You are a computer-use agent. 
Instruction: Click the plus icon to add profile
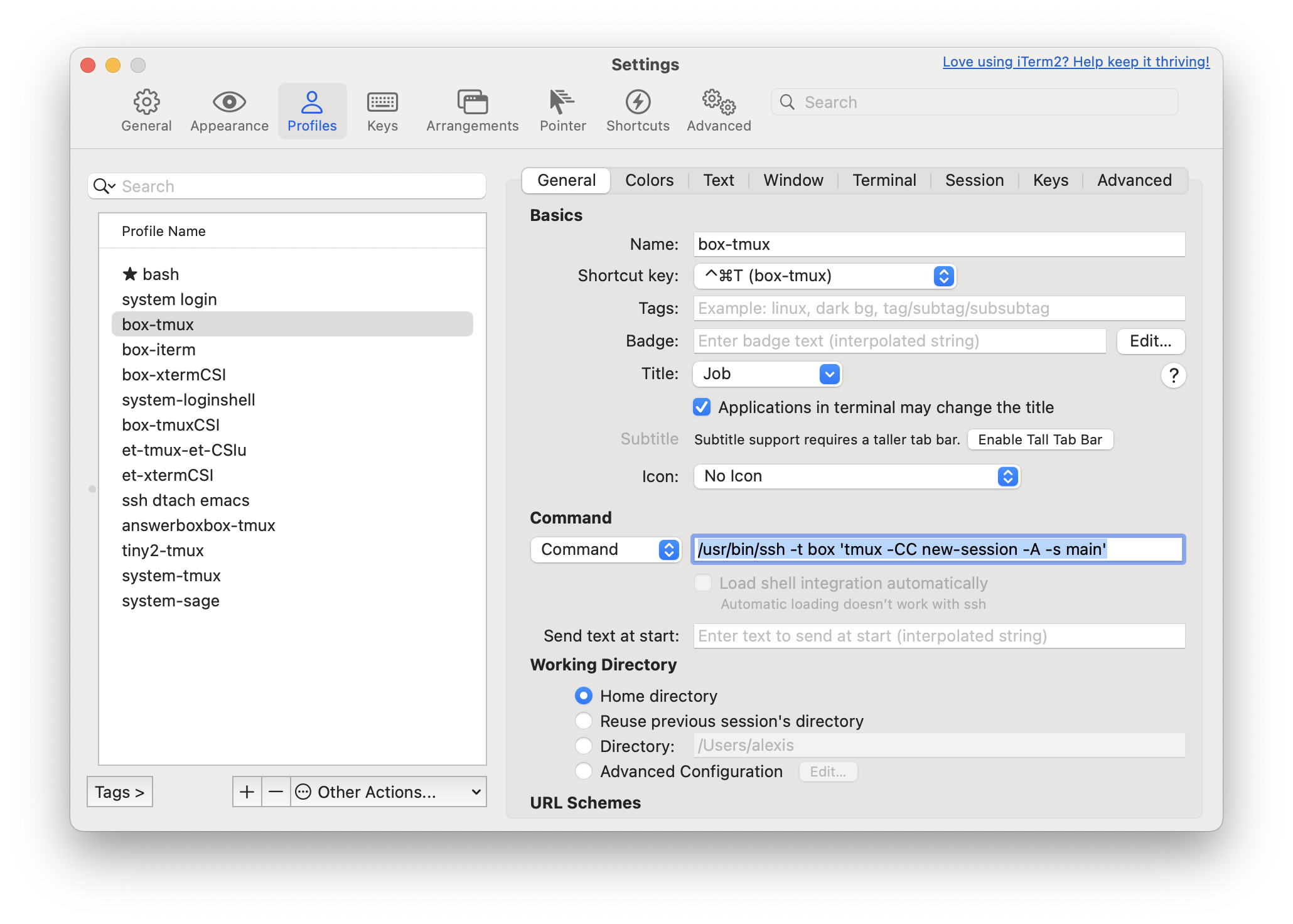pos(247,792)
